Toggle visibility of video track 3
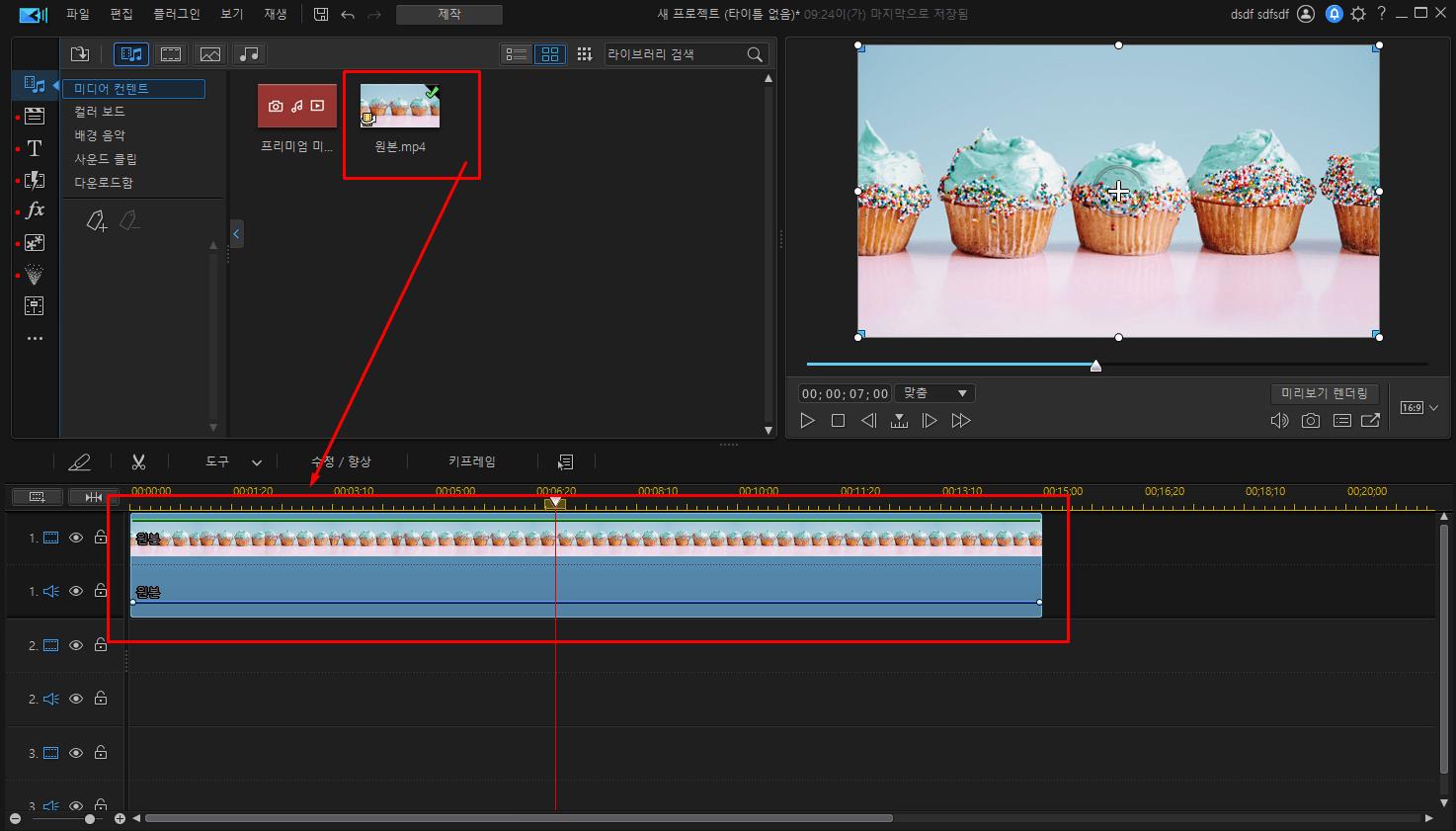 [76, 753]
